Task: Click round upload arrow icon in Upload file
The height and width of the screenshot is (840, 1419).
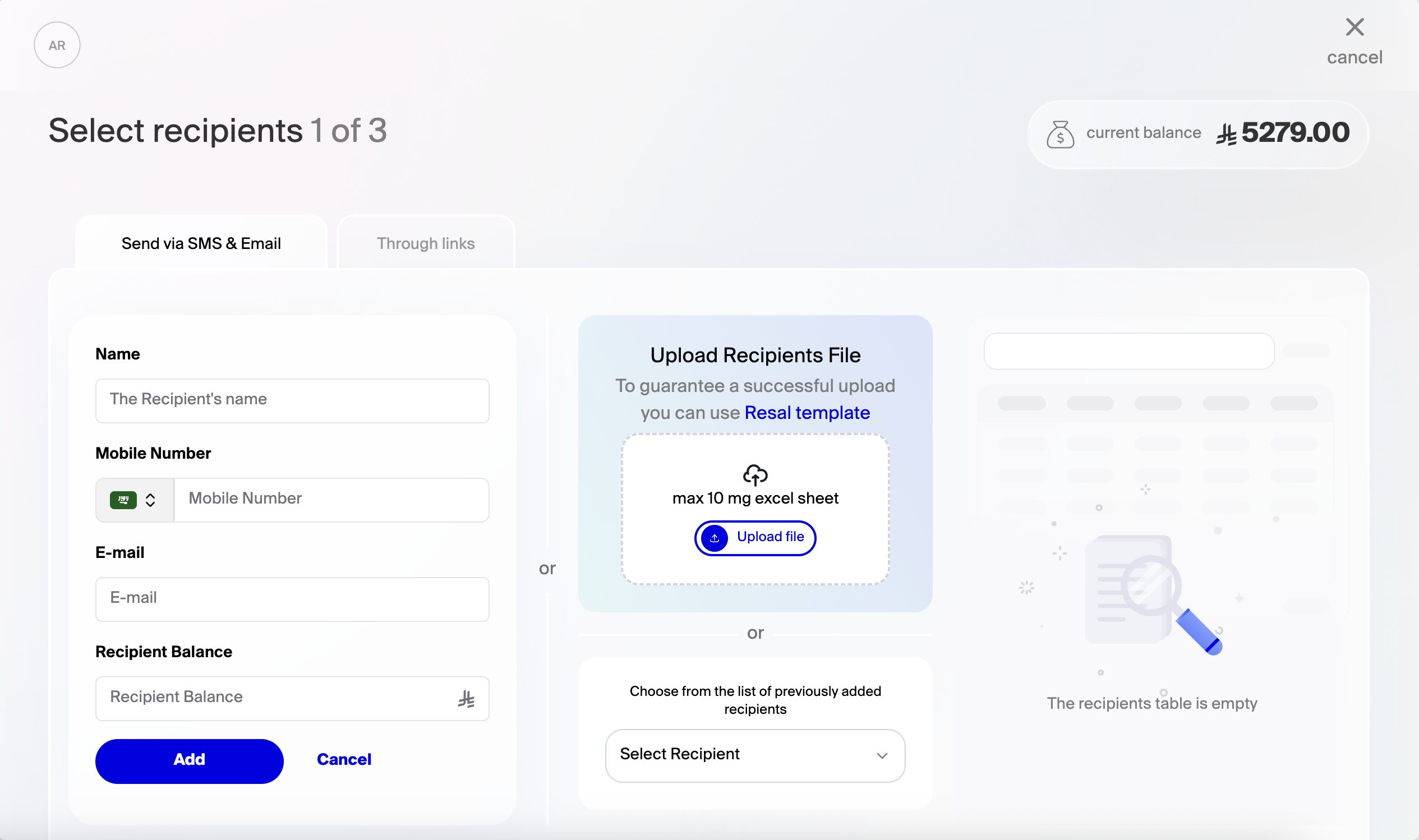Action: click(x=715, y=538)
